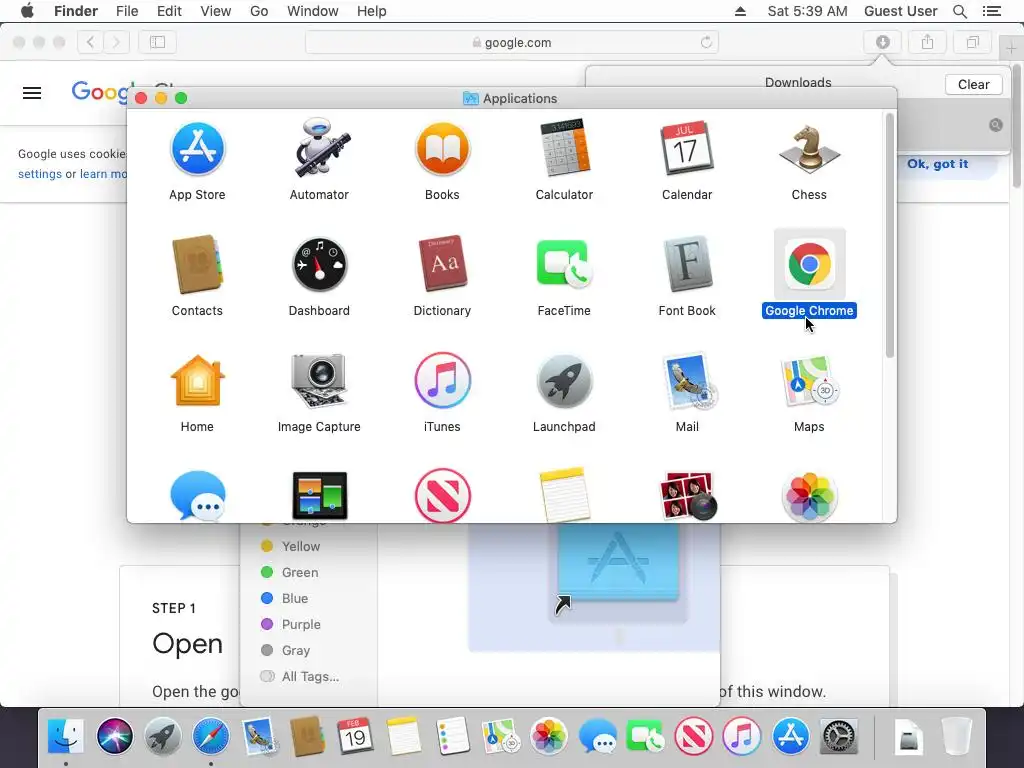This screenshot has width=1024, height=768.
Task: Select the Chess app icon
Action: tap(809, 149)
